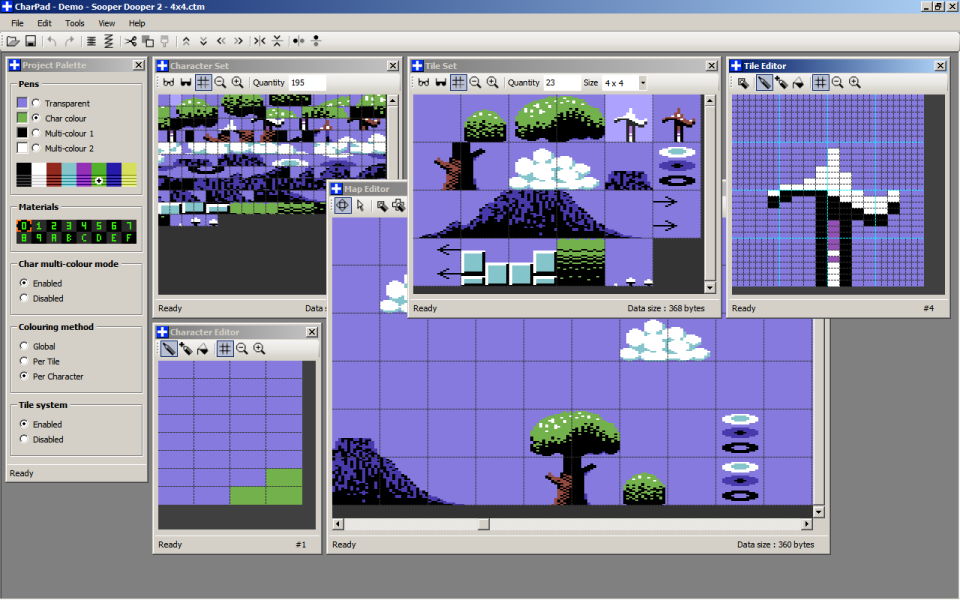Click the Redo arrow in main toolbar
The height and width of the screenshot is (600, 960).
point(69,41)
